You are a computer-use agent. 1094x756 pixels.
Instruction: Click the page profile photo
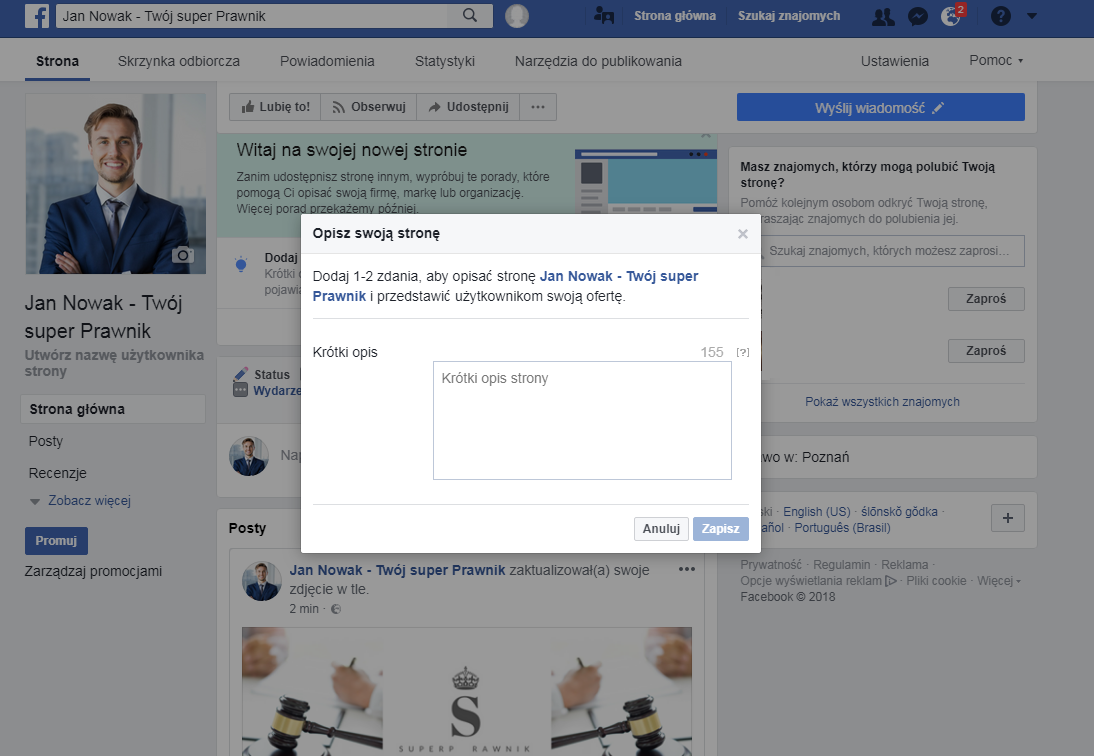point(116,183)
